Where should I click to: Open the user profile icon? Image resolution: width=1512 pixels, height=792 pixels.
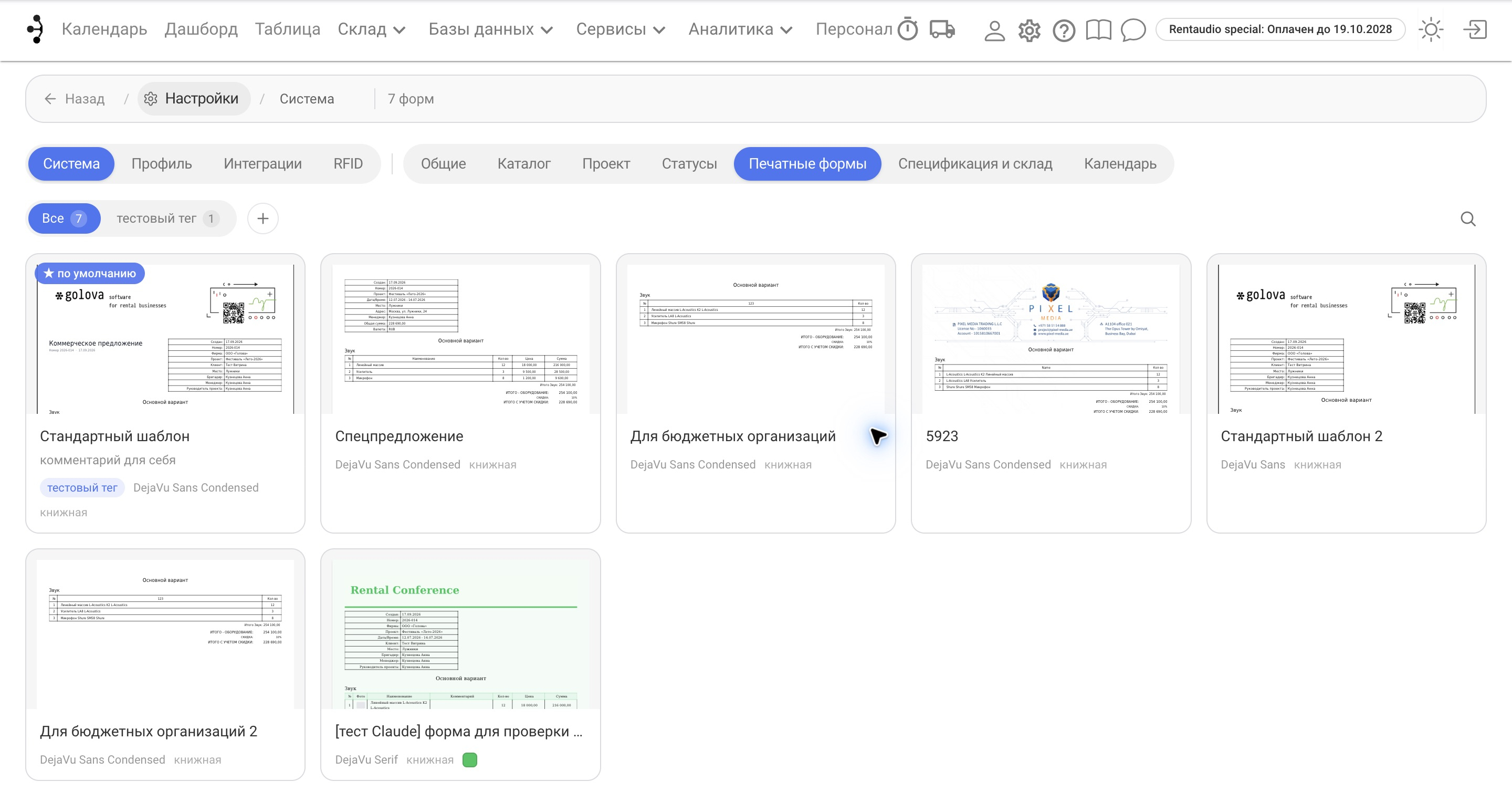[x=994, y=29]
